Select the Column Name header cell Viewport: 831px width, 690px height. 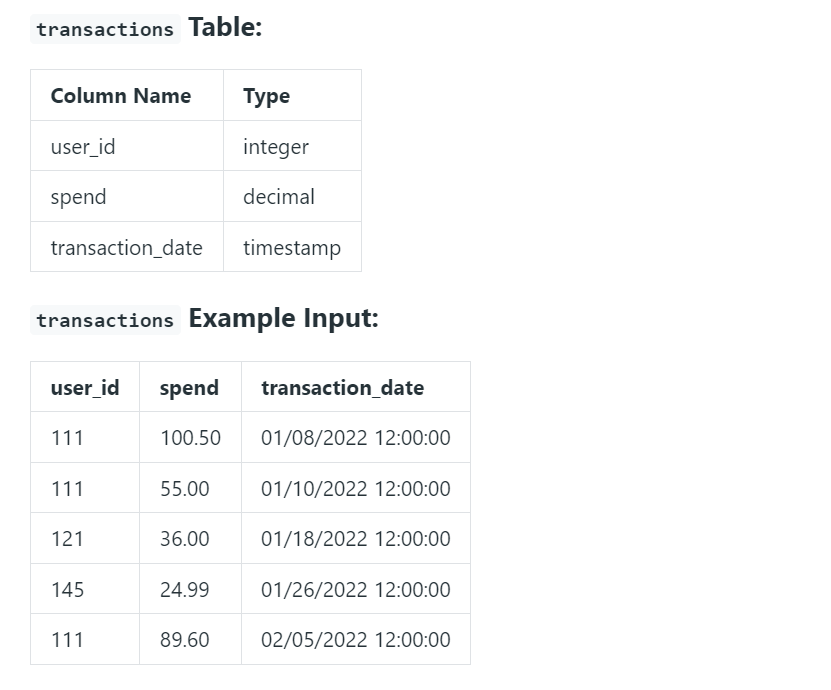point(120,95)
